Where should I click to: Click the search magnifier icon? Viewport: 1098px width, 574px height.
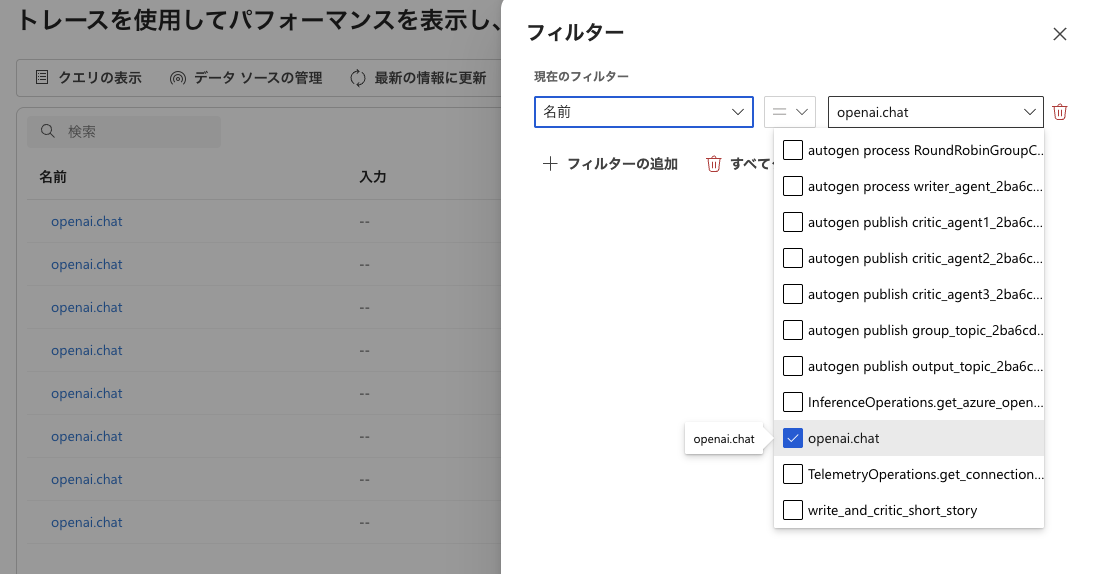47,132
